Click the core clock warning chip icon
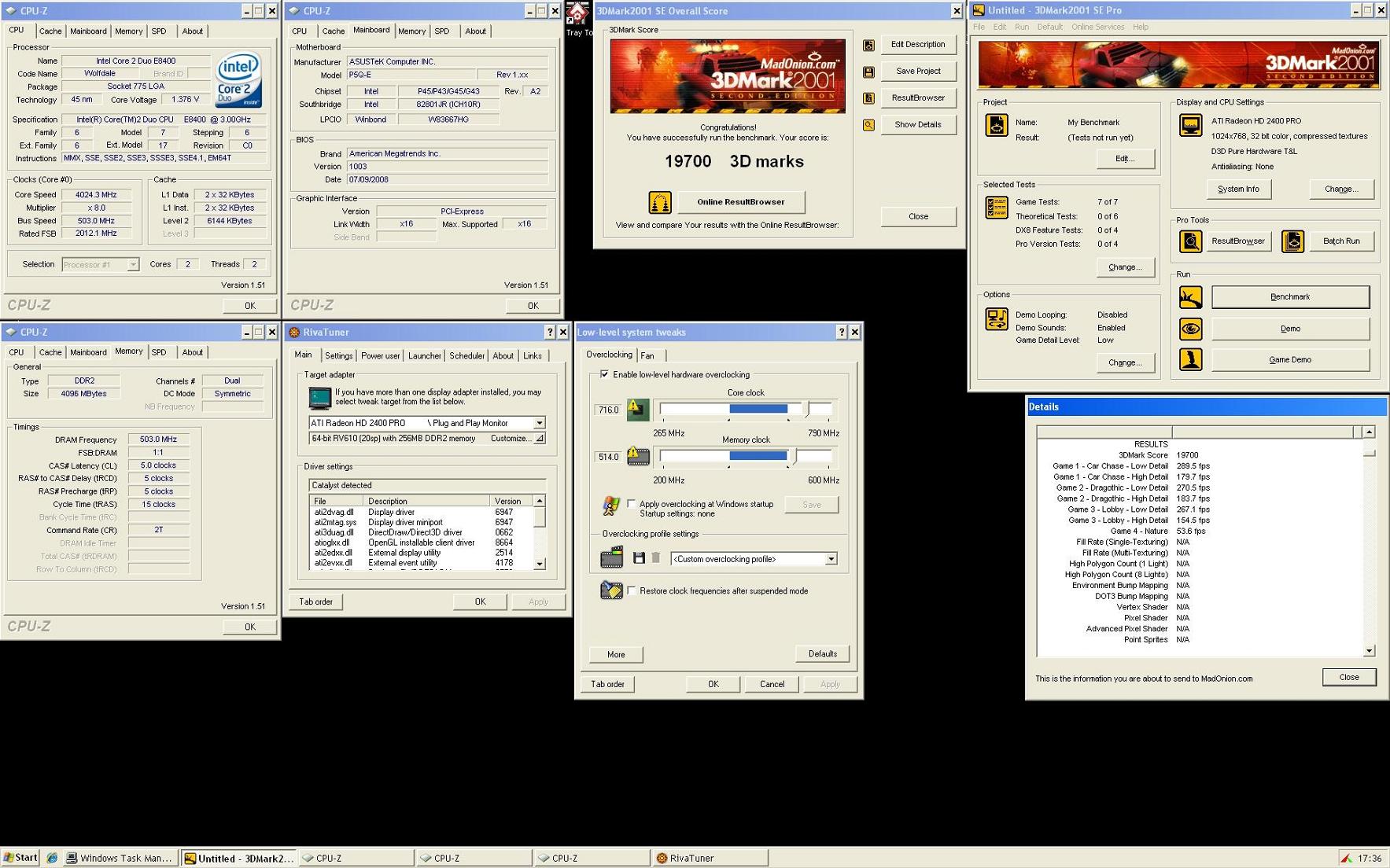1390x868 pixels. [637, 409]
